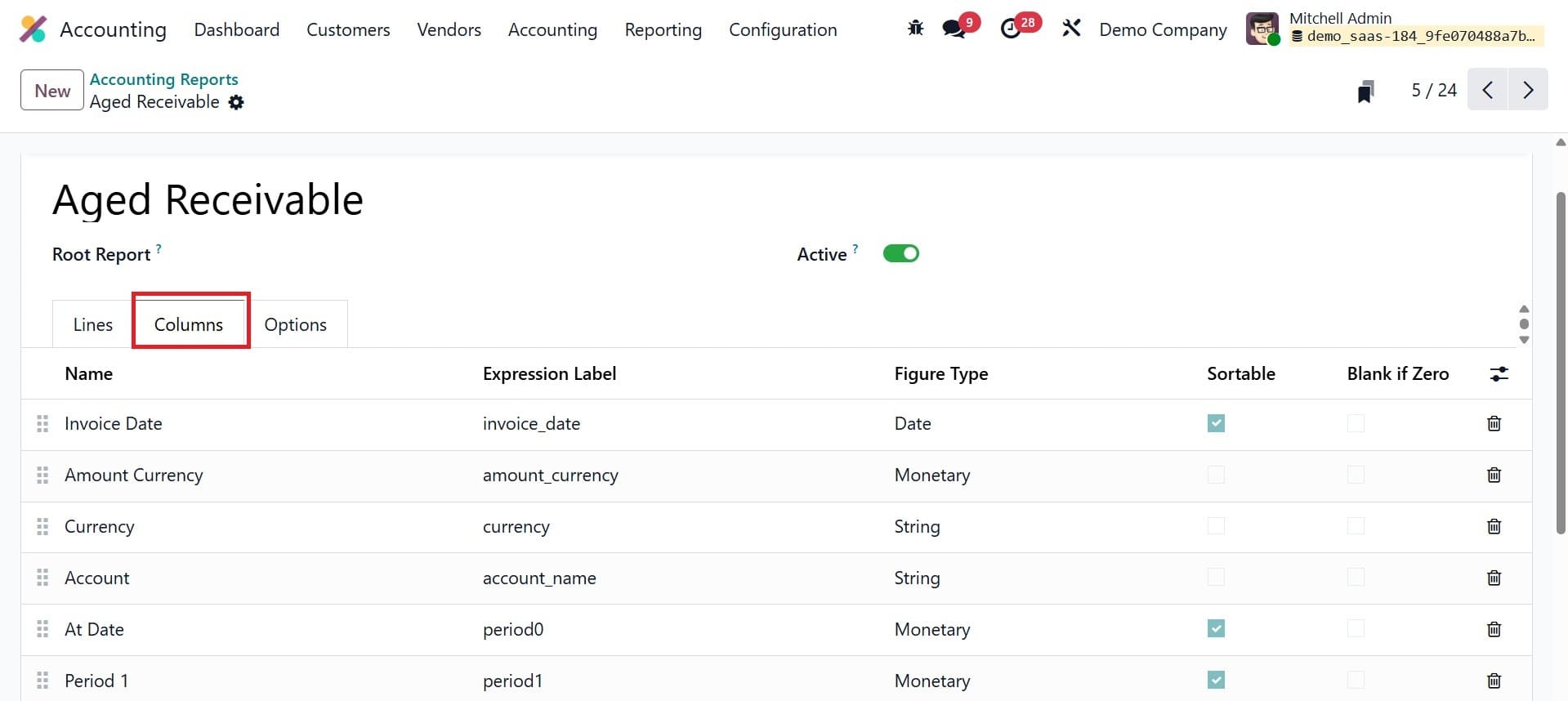Edit the Aged Receivable report name field
The image size is (1568, 701).
[x=208, y=199]
